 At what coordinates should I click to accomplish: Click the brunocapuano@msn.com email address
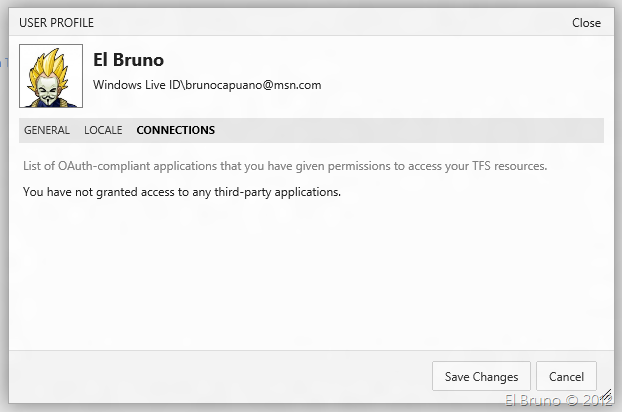(254, 86)
